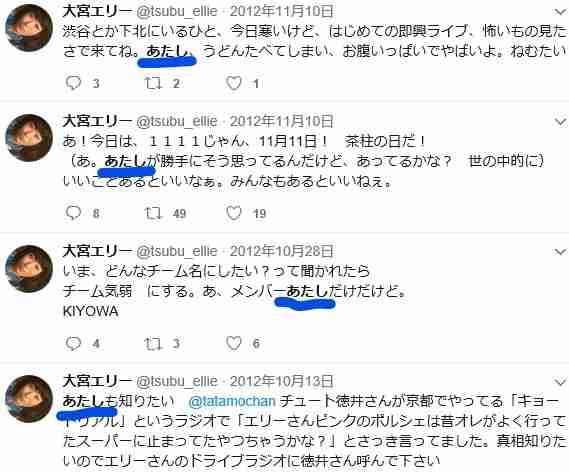Like the tweet with 19 likes

click(x=234, y=213)
